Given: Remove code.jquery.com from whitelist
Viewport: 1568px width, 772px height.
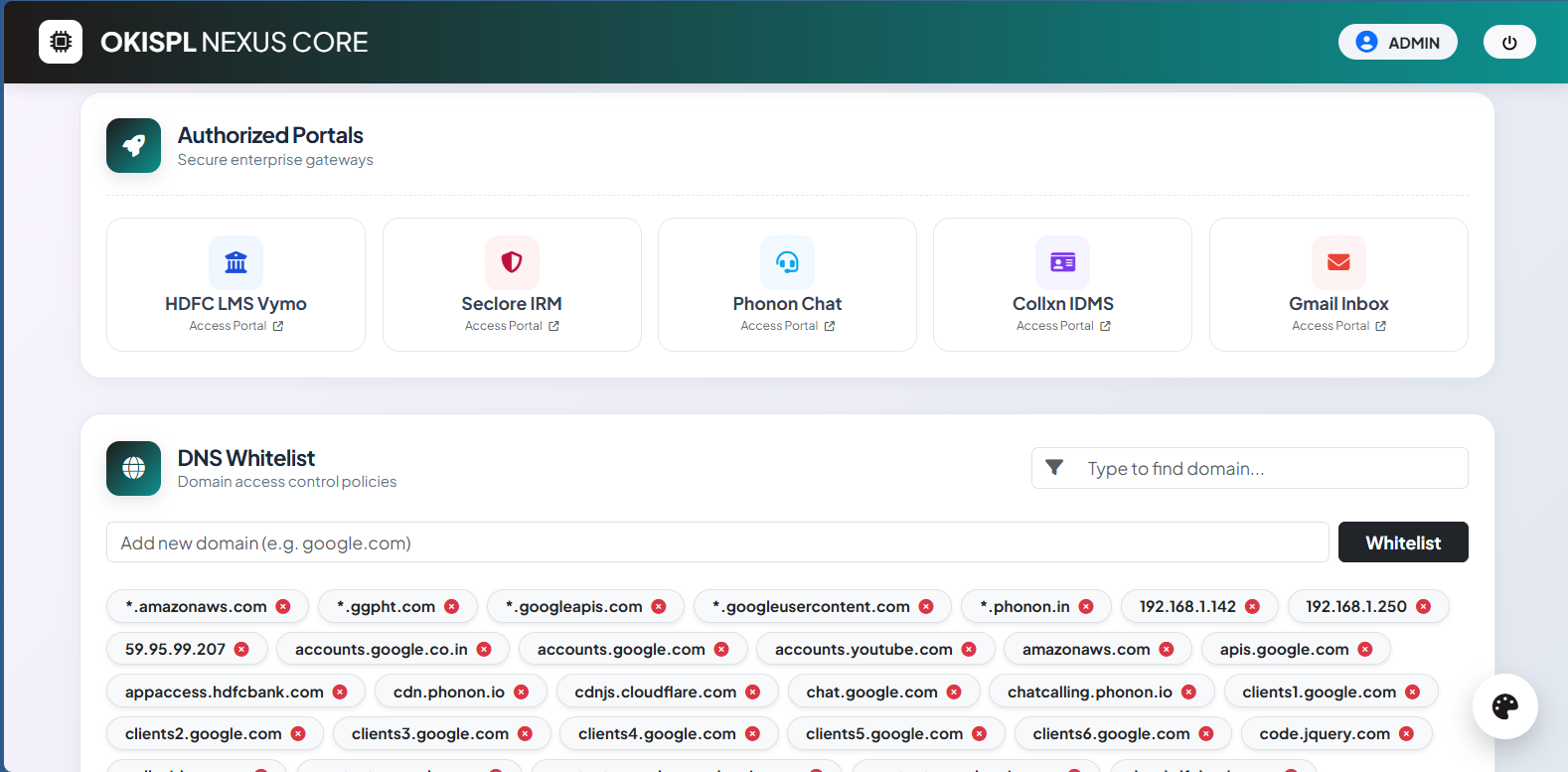Looking at the screenshot, I should click(1406, 733).
